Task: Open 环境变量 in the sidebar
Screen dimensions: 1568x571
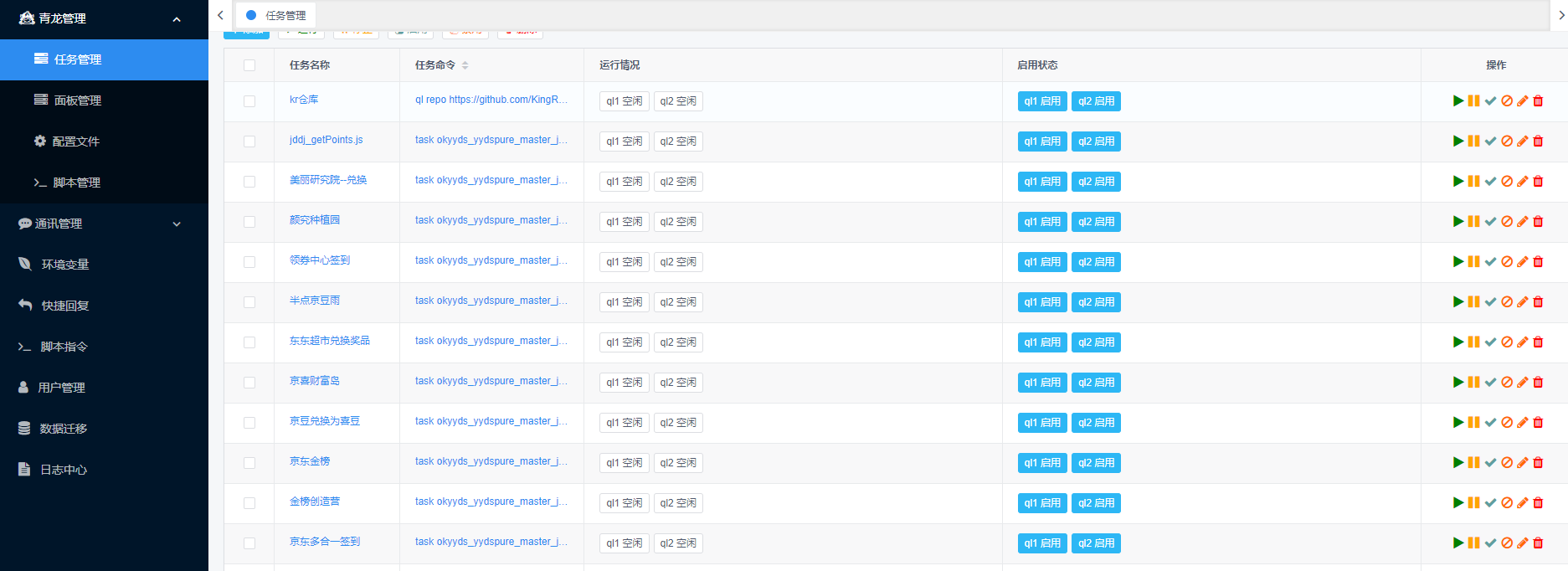Action: pos(104,265)
